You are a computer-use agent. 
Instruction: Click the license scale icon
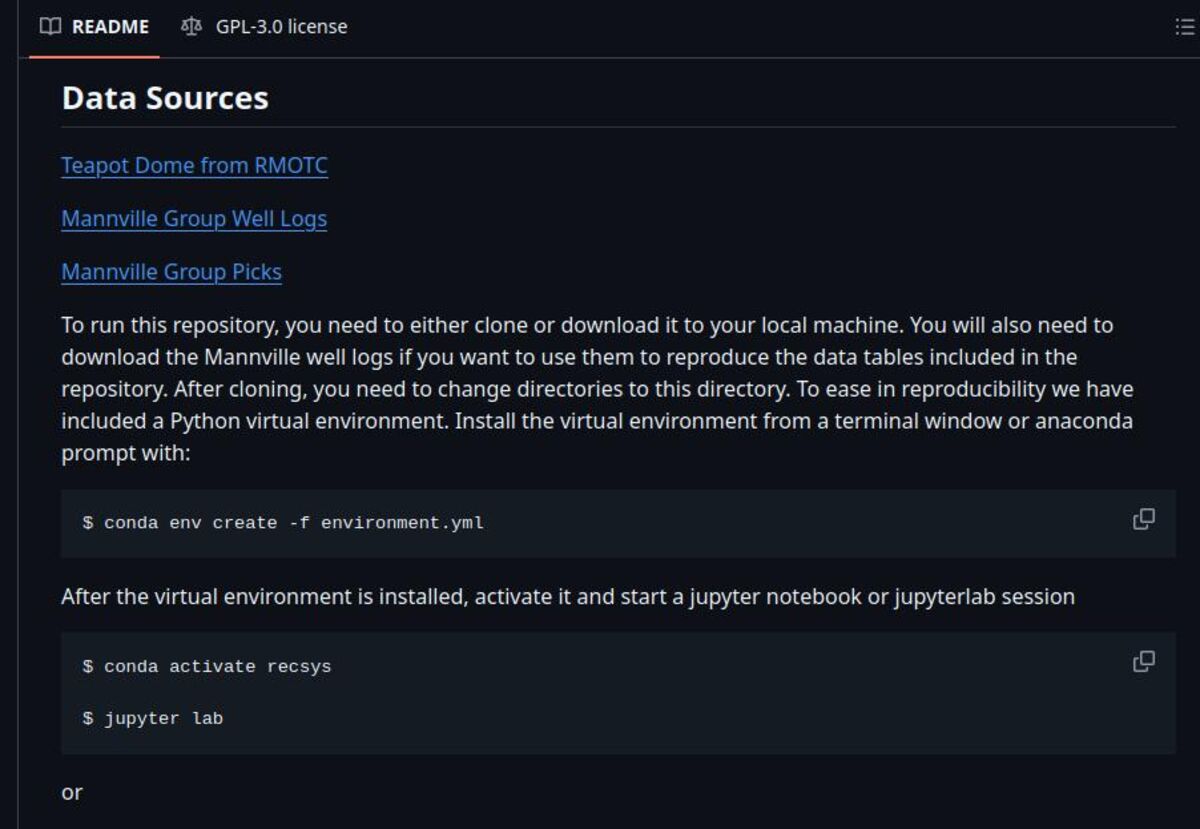pyautogui.click(x=191, y=27)
